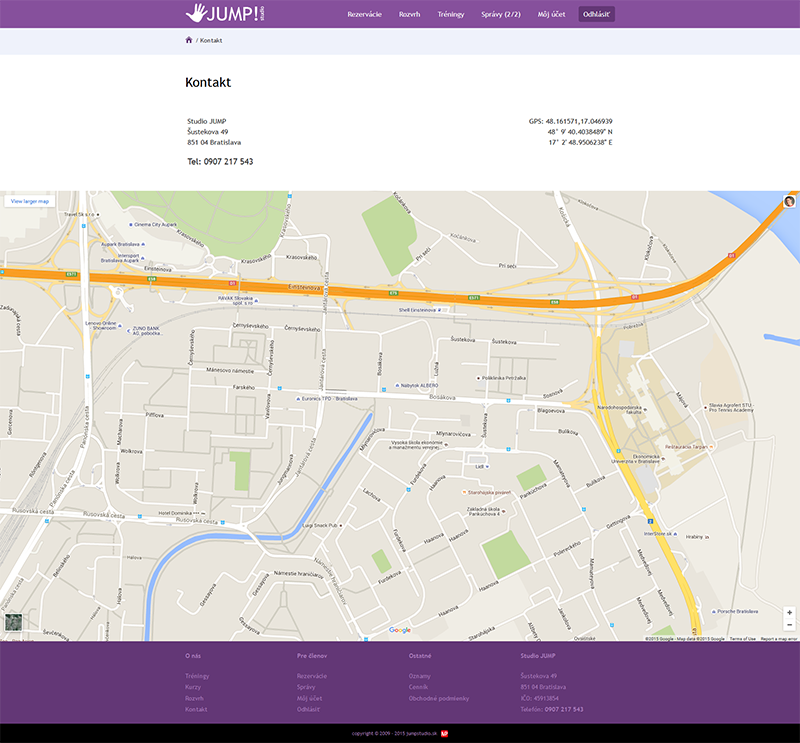The image size is (800, 743).
Task: Click ZUNO BANK map marker
Action: [144, 331]
